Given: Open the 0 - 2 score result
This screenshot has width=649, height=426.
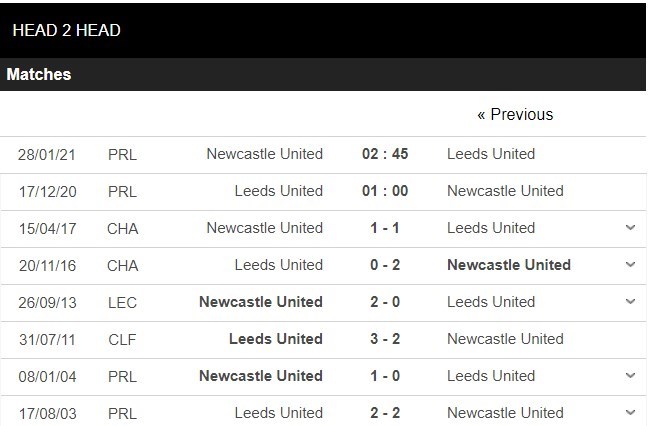Looking at the screenshot, I should (x=385, y=265).
